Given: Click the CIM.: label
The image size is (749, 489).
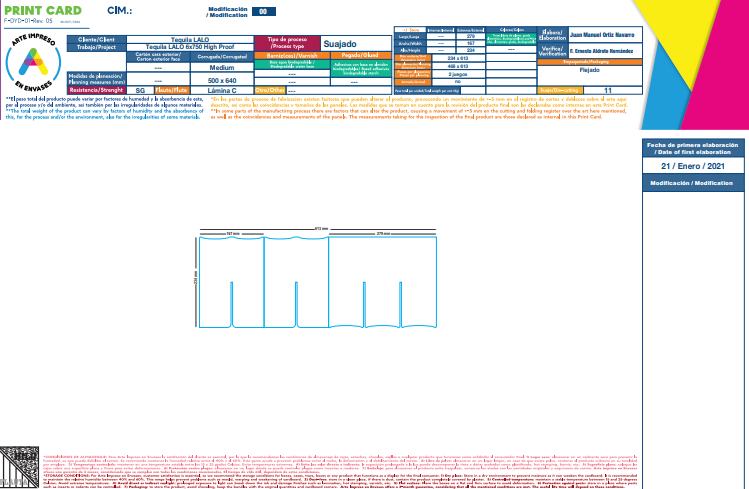Looking at the screenshot, I should click(119, 11).
